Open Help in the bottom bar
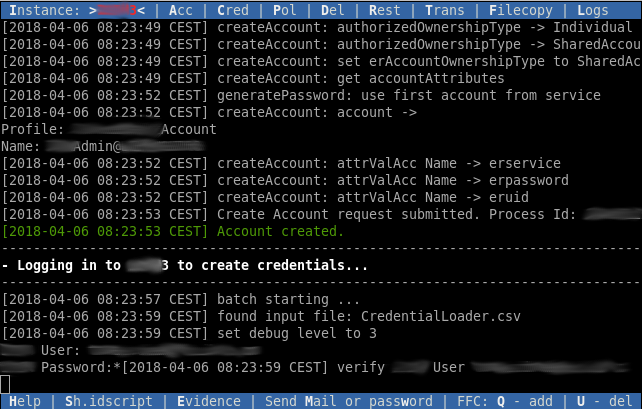 pos(25,401)
